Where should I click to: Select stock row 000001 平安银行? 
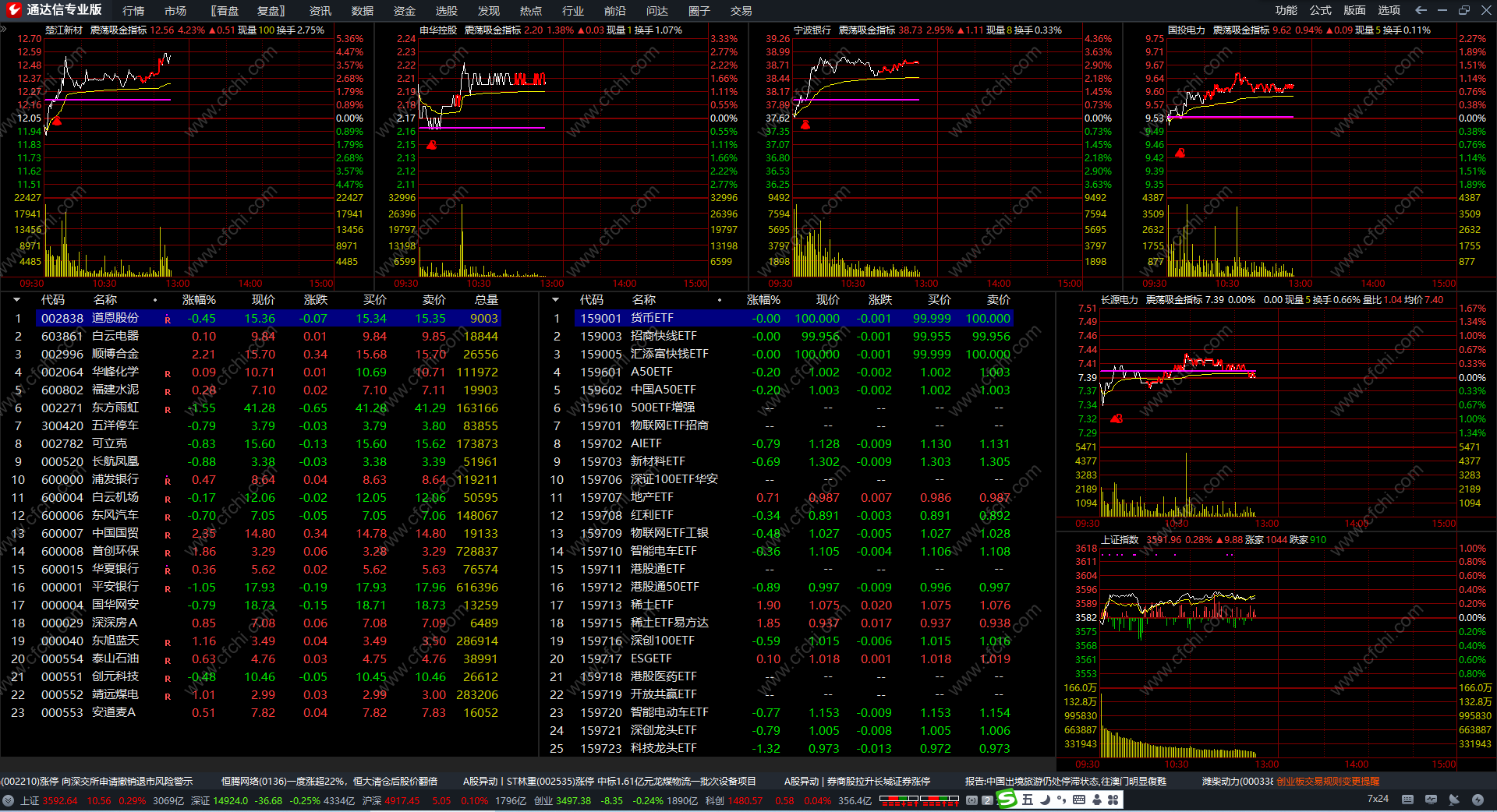[x=268, y=587]
